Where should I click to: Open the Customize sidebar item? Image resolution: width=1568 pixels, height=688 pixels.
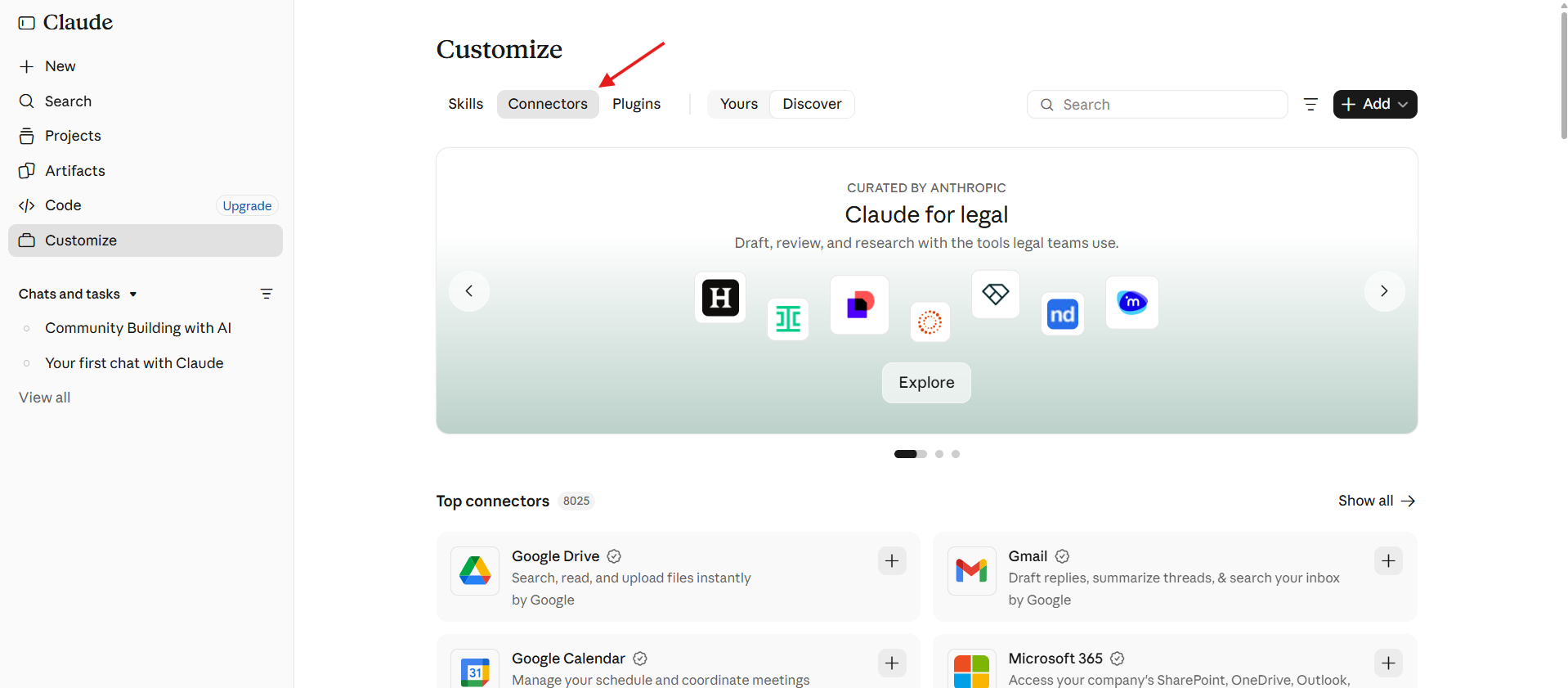tap(146, 241)
